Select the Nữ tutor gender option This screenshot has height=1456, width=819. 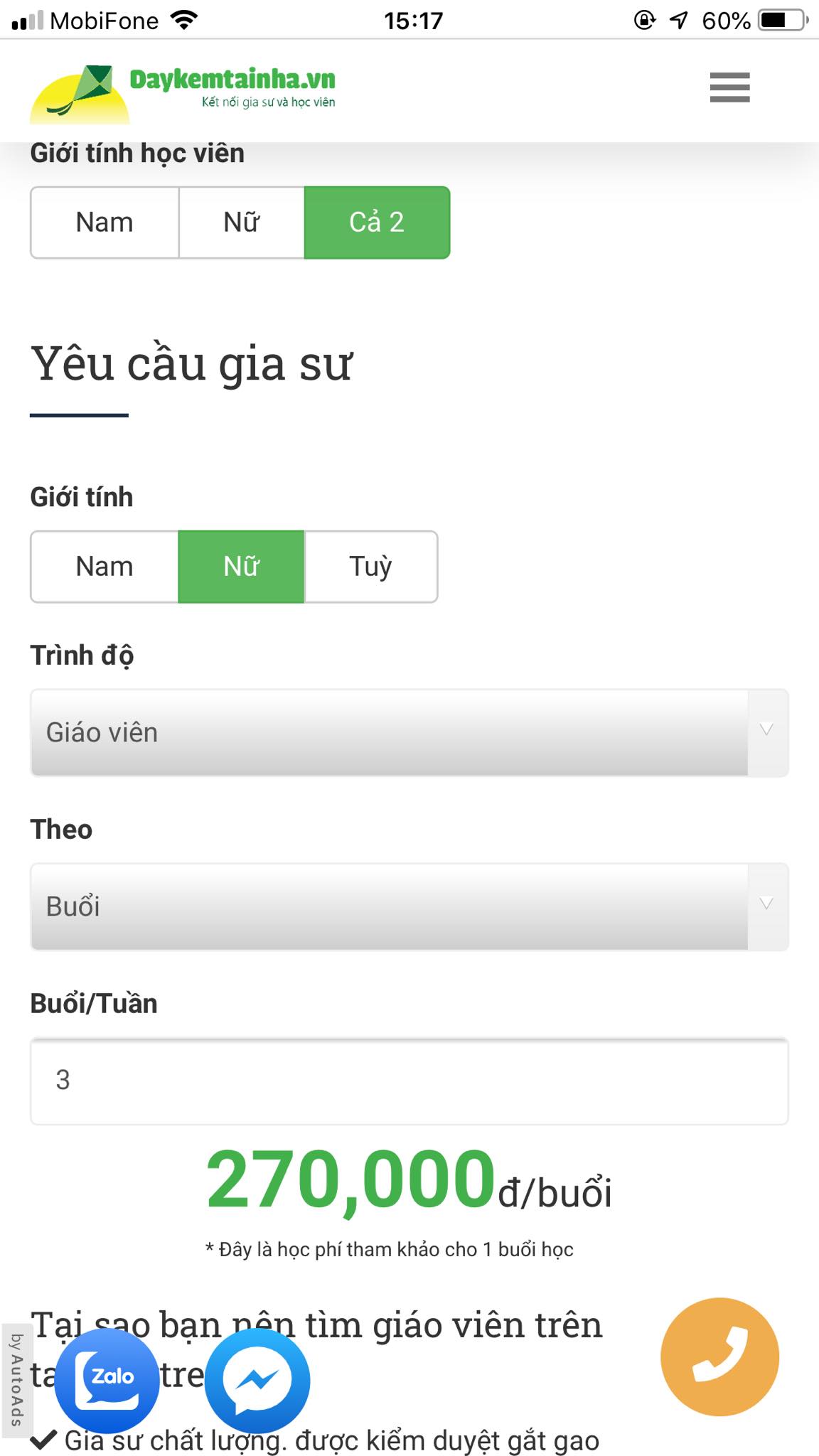(x=241, y=566)
